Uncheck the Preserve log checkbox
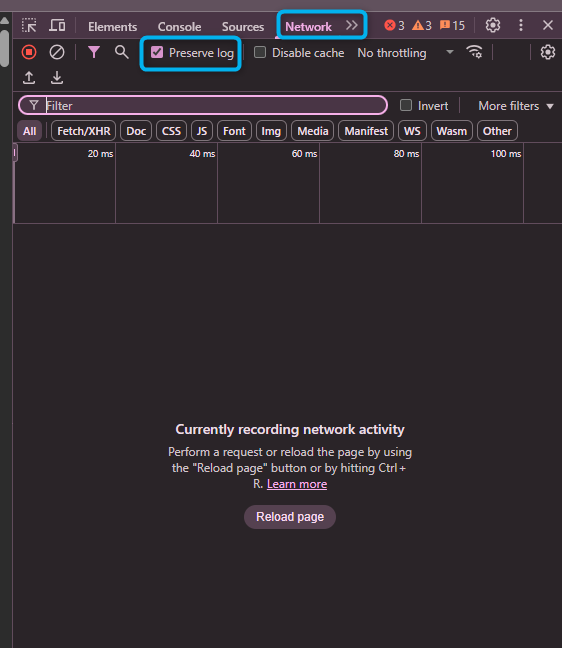Image resolution: width=562 pixels, height=648 pixels. click(157, 52)
